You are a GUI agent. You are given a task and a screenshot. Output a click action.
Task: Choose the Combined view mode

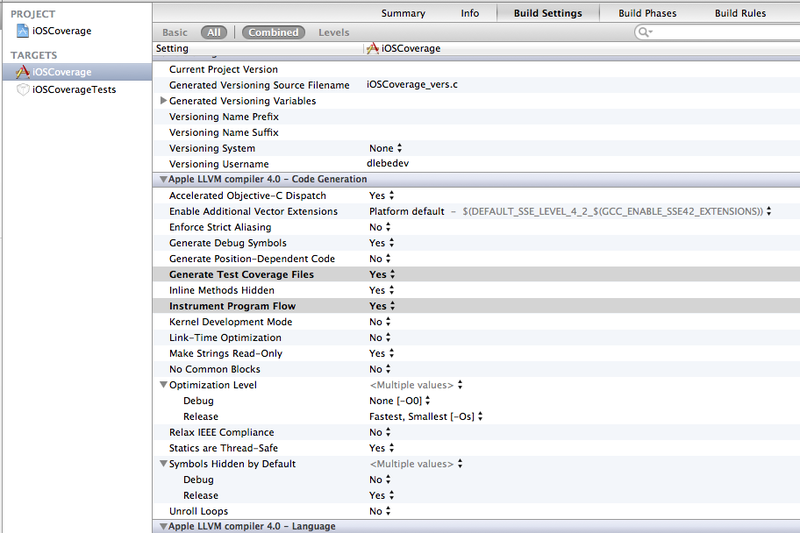click(x=273, y=32)
